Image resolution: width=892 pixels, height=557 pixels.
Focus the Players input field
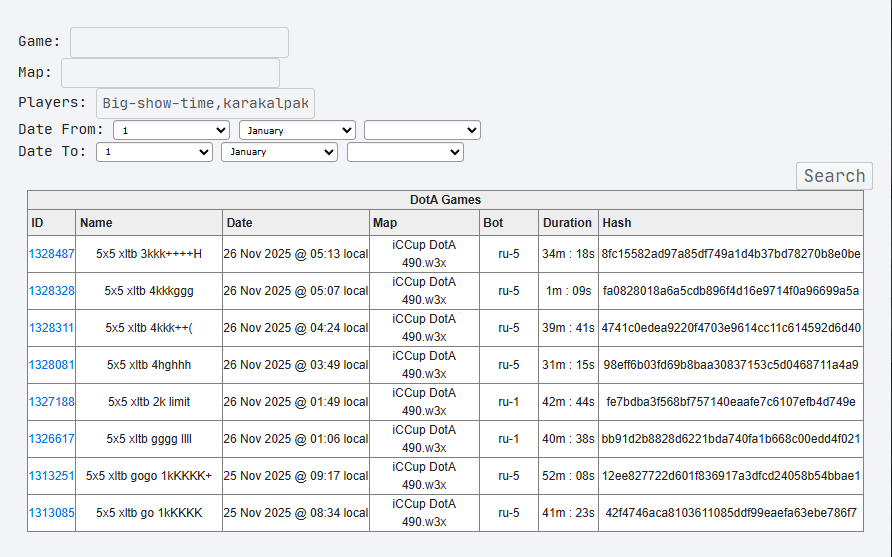click(205, 103)
